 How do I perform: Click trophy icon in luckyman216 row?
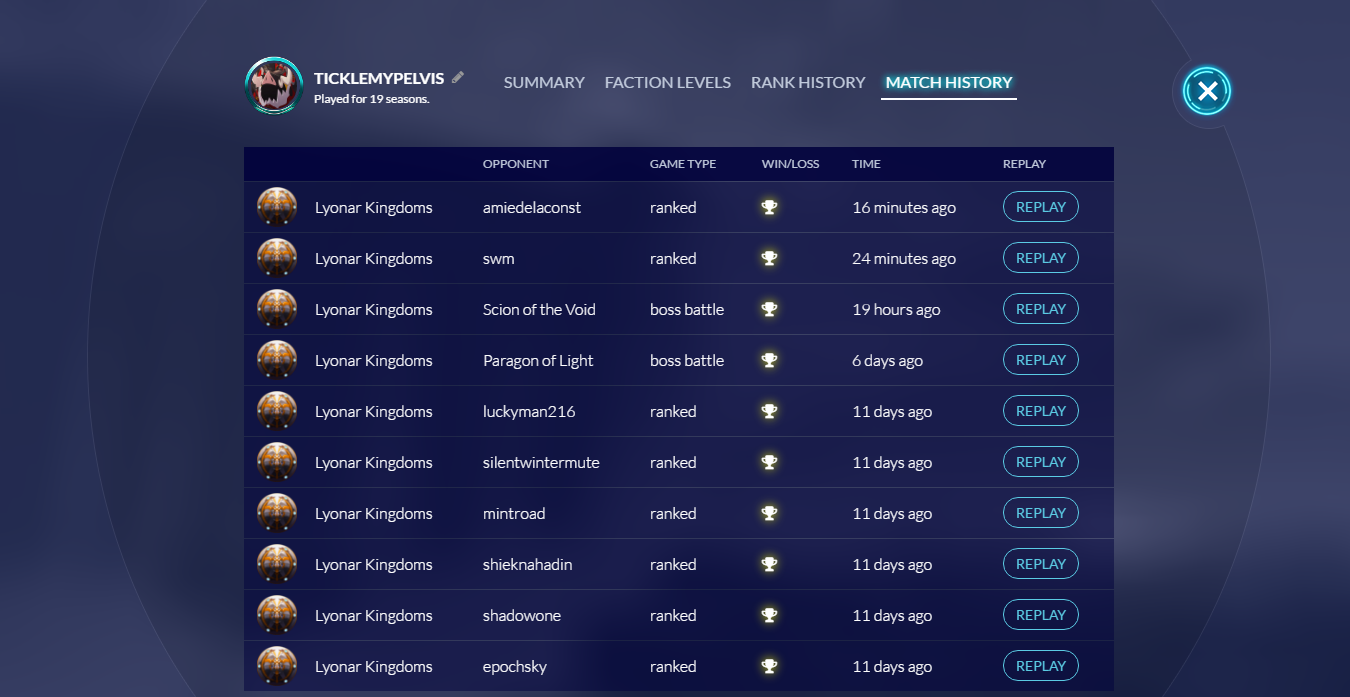pyautogui.click(x=769, y=411)
